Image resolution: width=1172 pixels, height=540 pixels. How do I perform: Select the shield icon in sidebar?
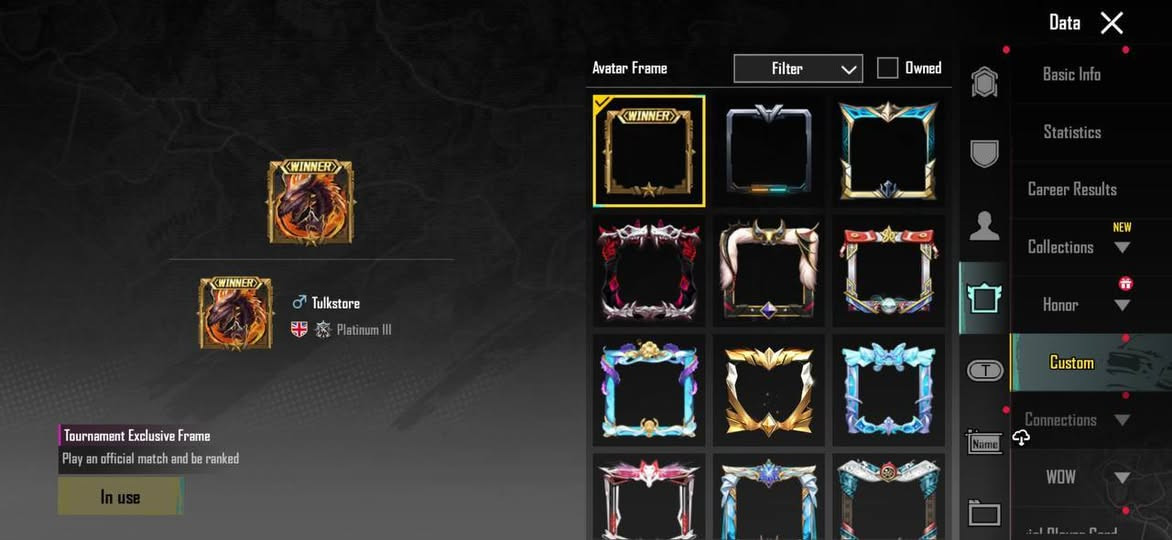(x=984, y=153)
